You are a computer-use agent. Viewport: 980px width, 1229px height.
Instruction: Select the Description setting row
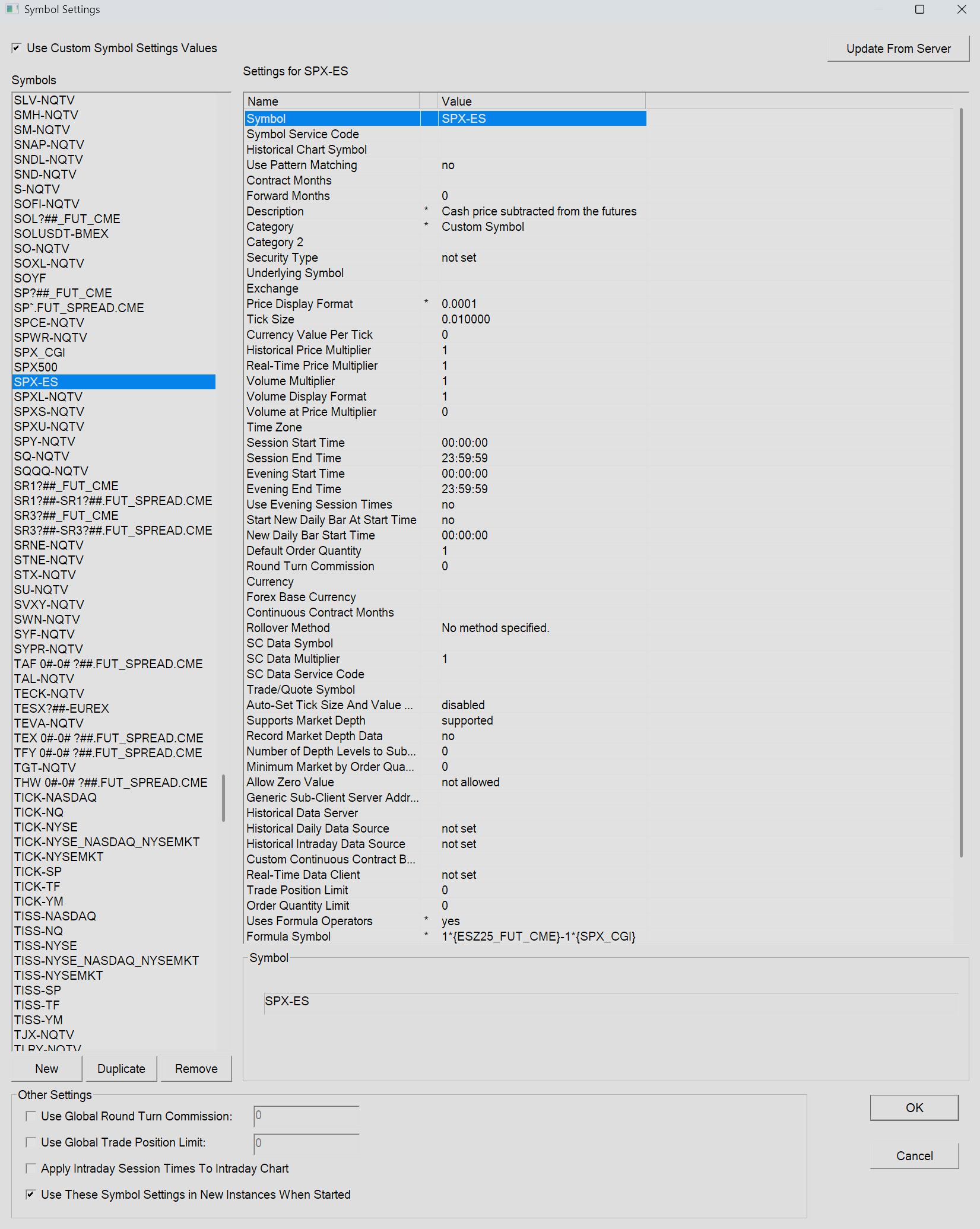click(445, 211)
